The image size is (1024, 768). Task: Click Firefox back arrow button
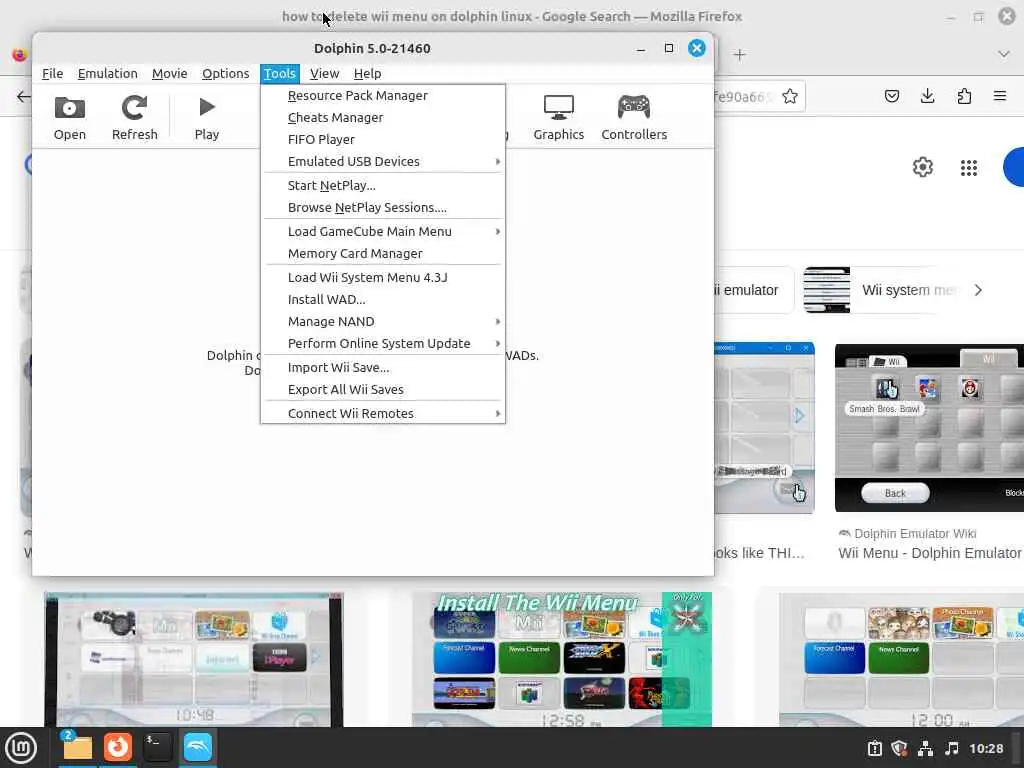pos(24,97)
